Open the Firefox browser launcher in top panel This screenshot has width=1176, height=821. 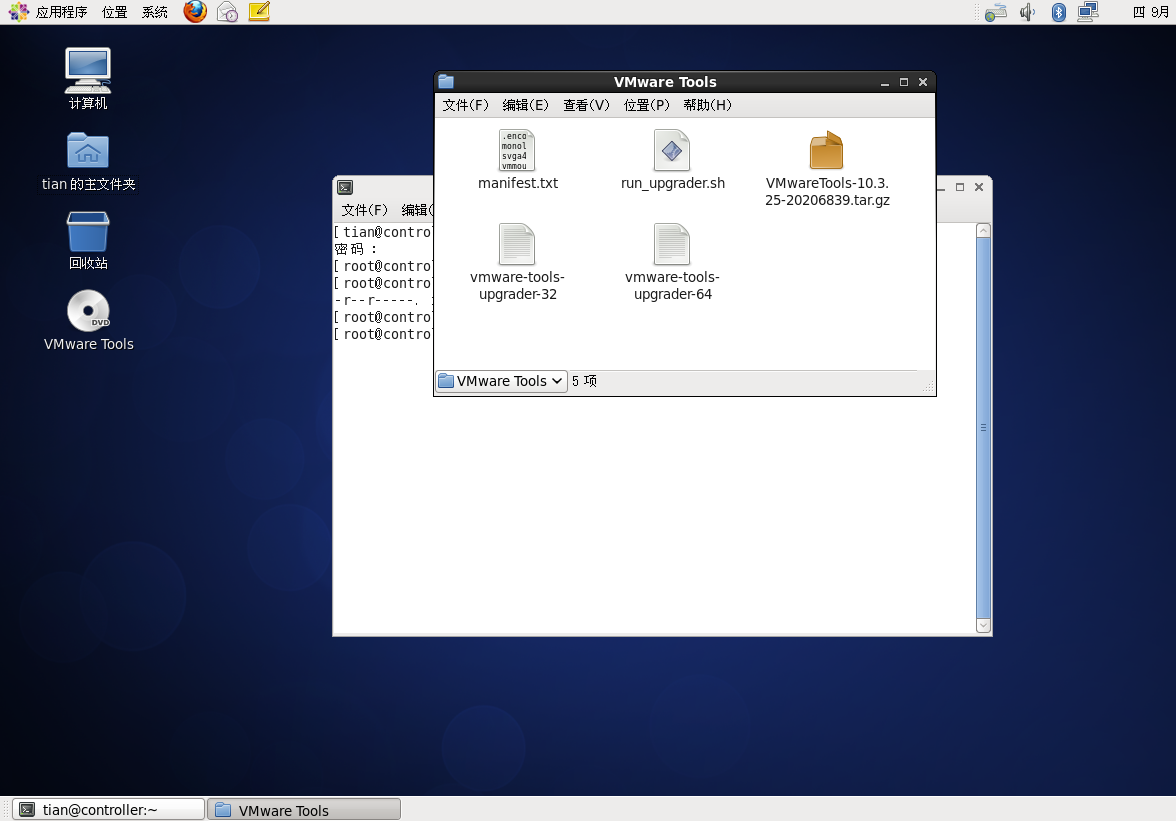(x=195, y=12)
